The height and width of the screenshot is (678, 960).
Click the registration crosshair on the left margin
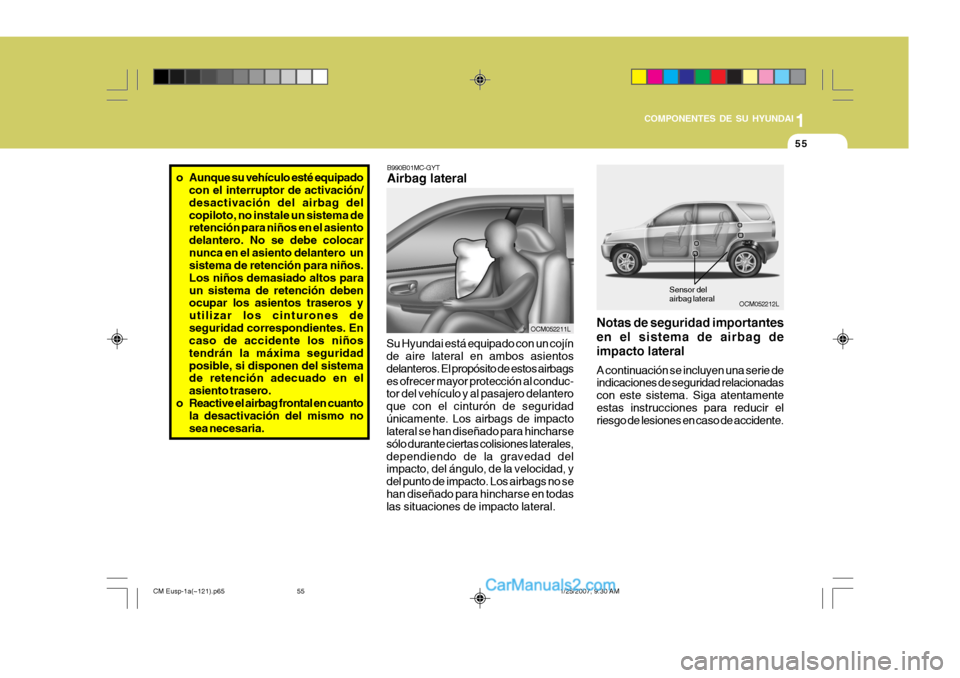coord(117,339)
